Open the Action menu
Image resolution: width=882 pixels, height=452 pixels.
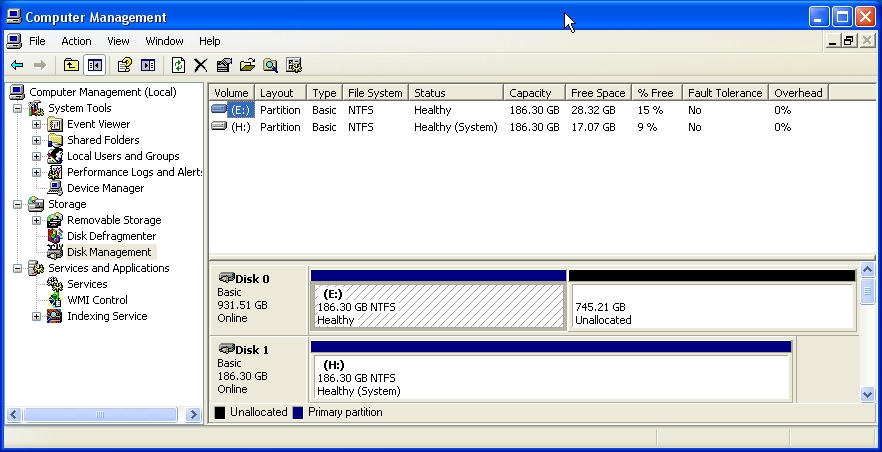click(x=76, y=41)
